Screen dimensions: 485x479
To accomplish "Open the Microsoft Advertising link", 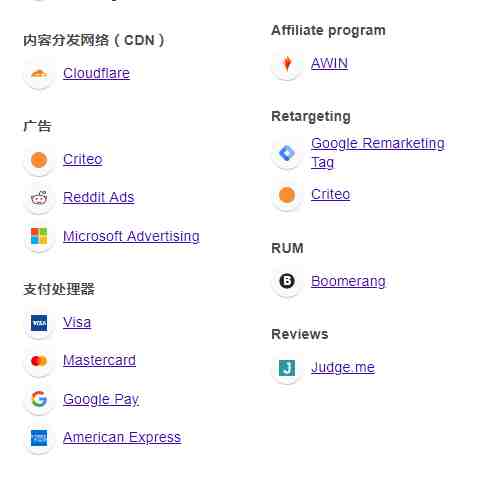I will (131, 236).
